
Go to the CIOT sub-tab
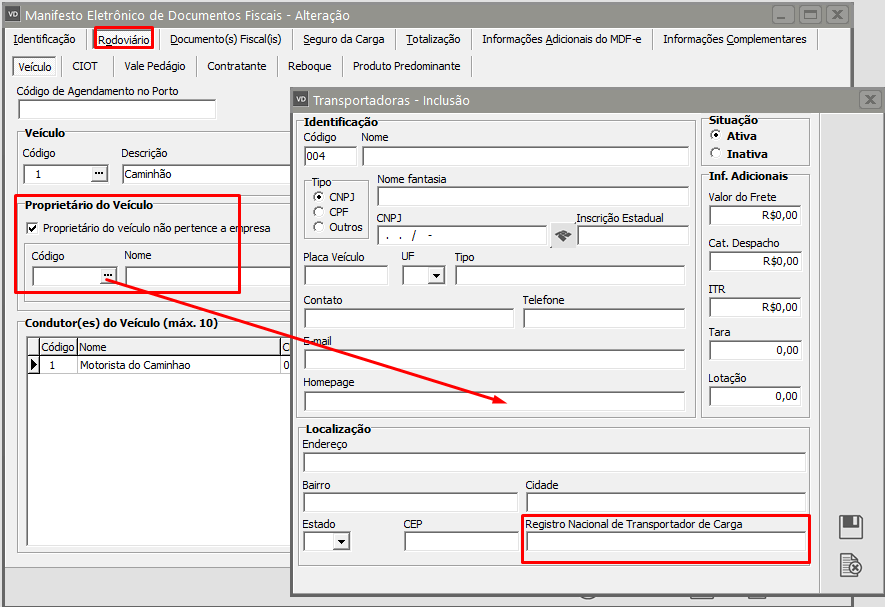(x=85, y=66)
